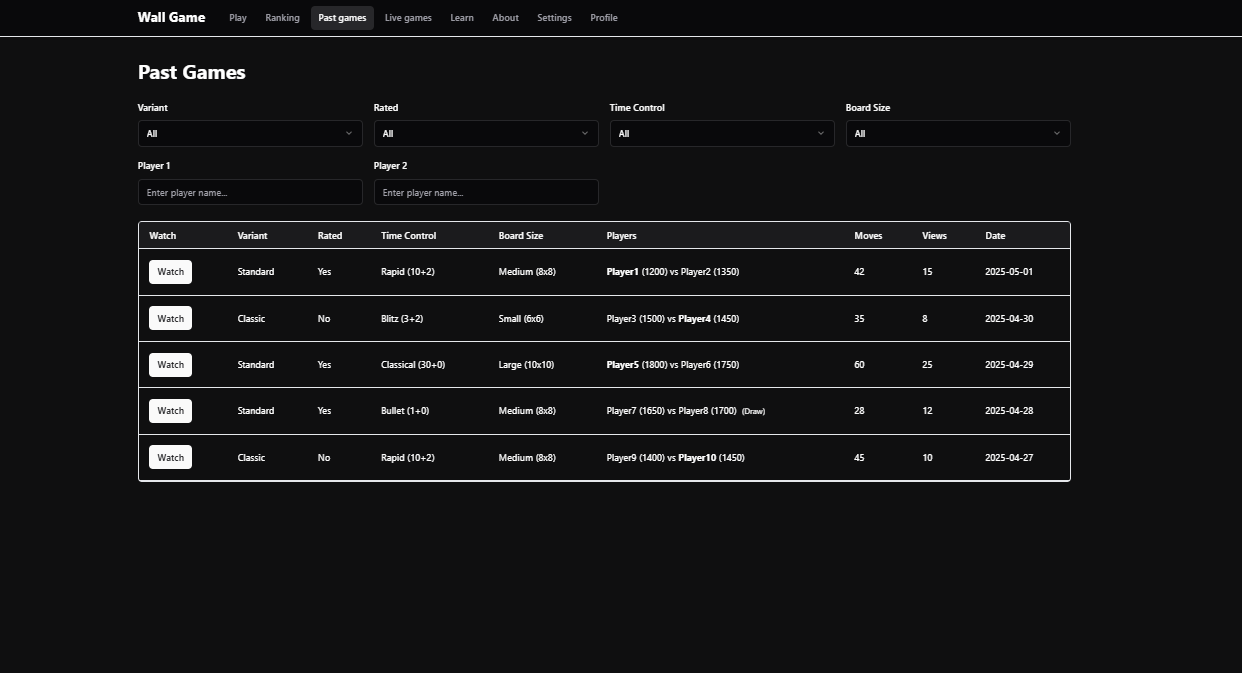Open the Ranking page
This screenshot has height=673, width=1242.
coord(282,18)
